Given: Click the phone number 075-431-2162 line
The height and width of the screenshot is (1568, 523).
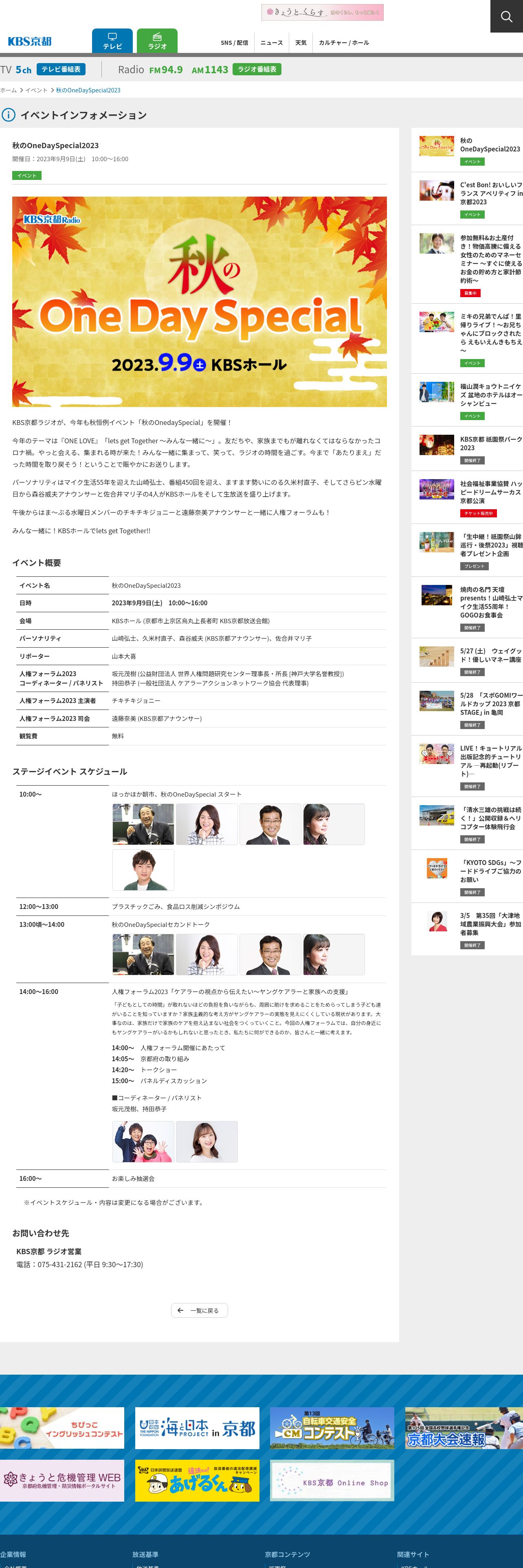Looking at the screenshot, I should click(80, 1264).
